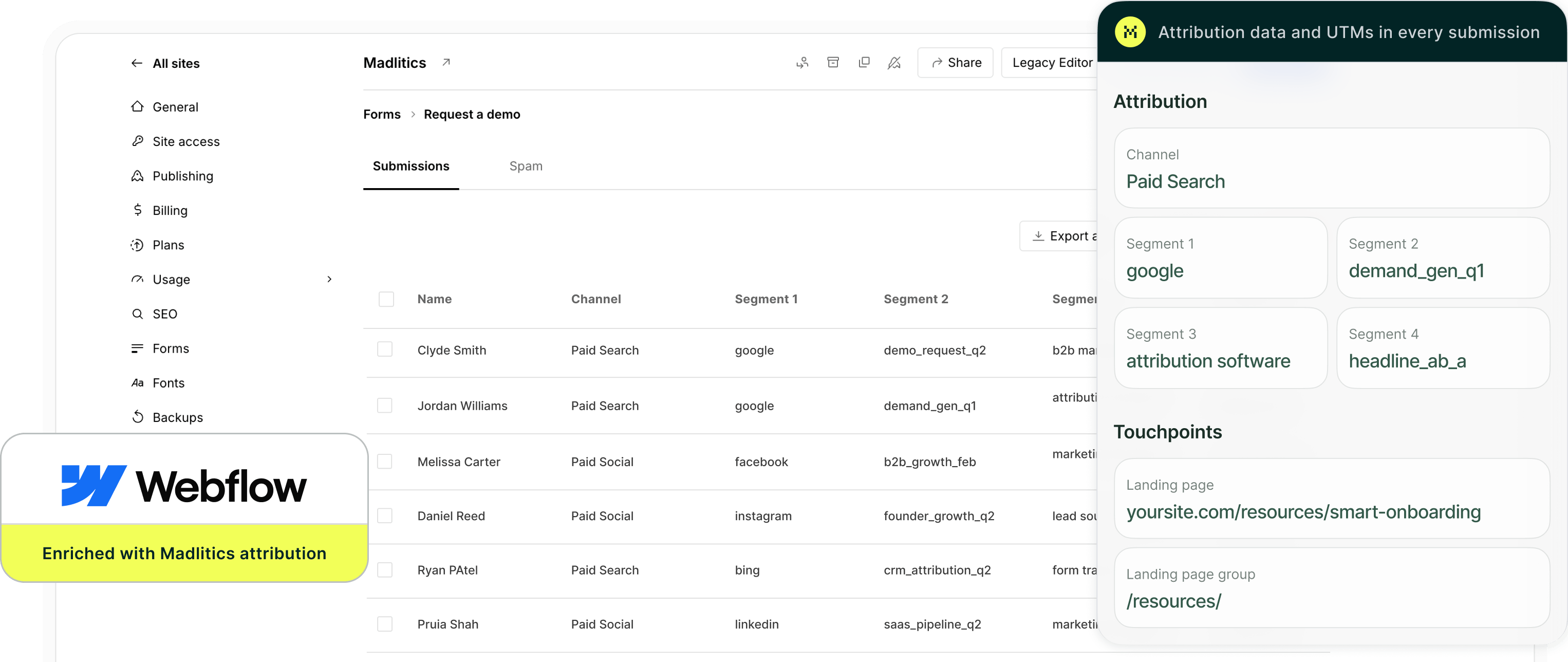Click the b2b_growth_feb cell
Image resolution: width=1568 pixels, height=662 pixels.
[929, 462]
